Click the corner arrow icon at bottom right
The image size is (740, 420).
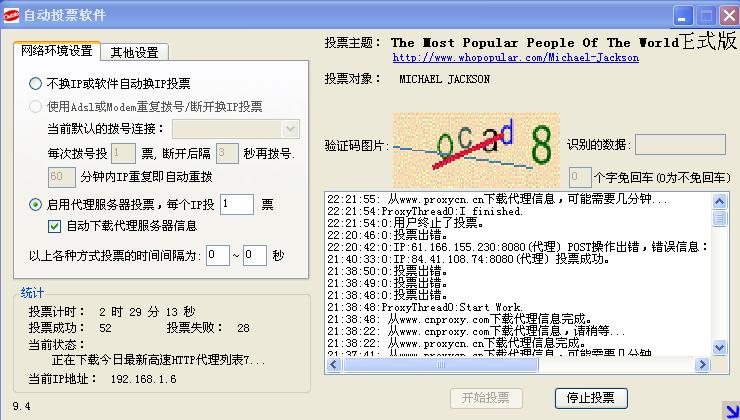731,411
